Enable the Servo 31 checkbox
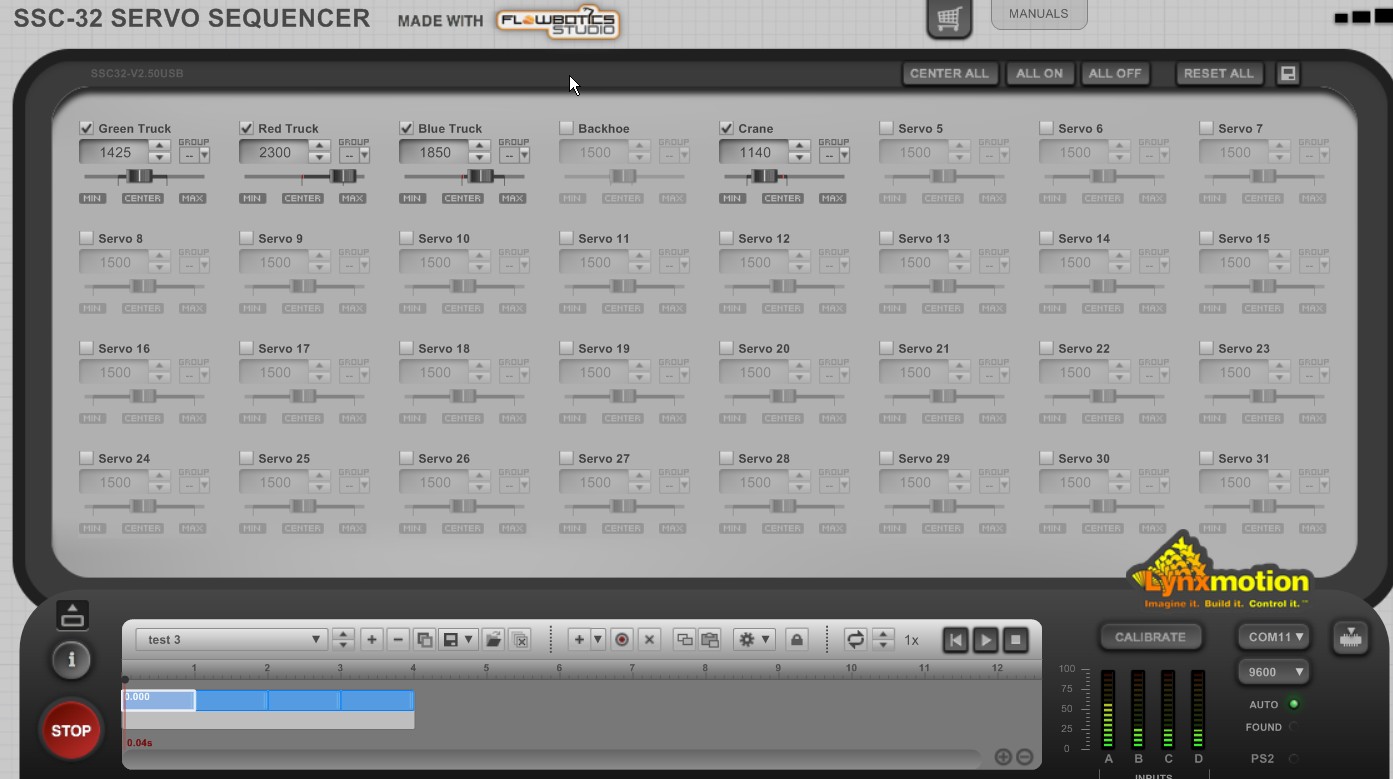The width and height of the screenshot is (1393, 779). (1206, 457)
